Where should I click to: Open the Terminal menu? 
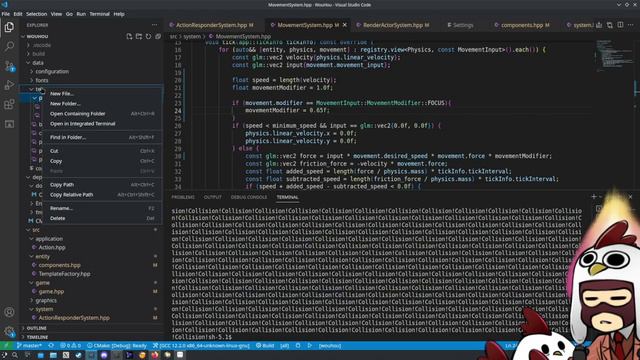pos(99,14)
